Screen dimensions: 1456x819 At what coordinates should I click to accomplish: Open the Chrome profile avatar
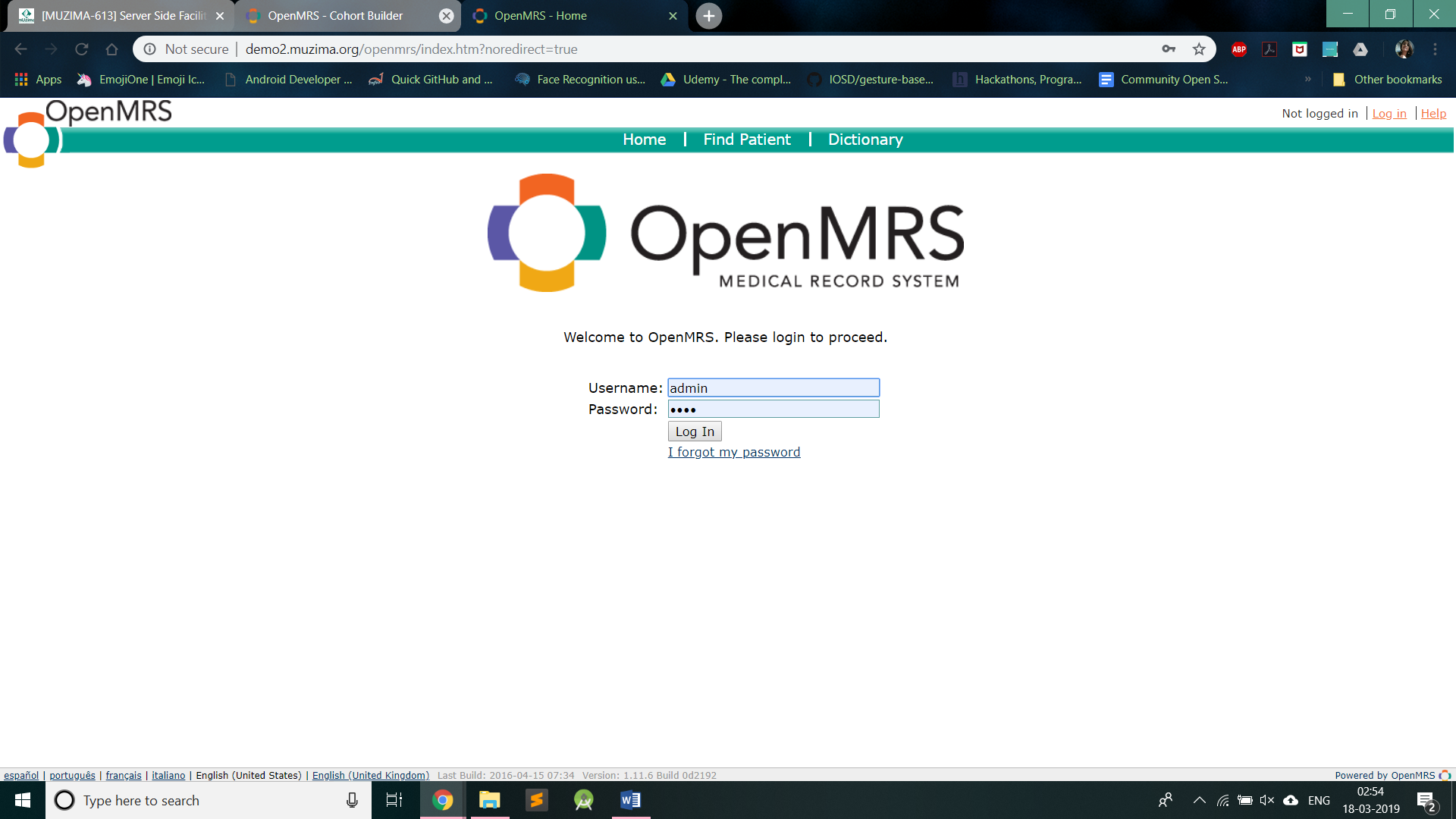click(1404, 49)
